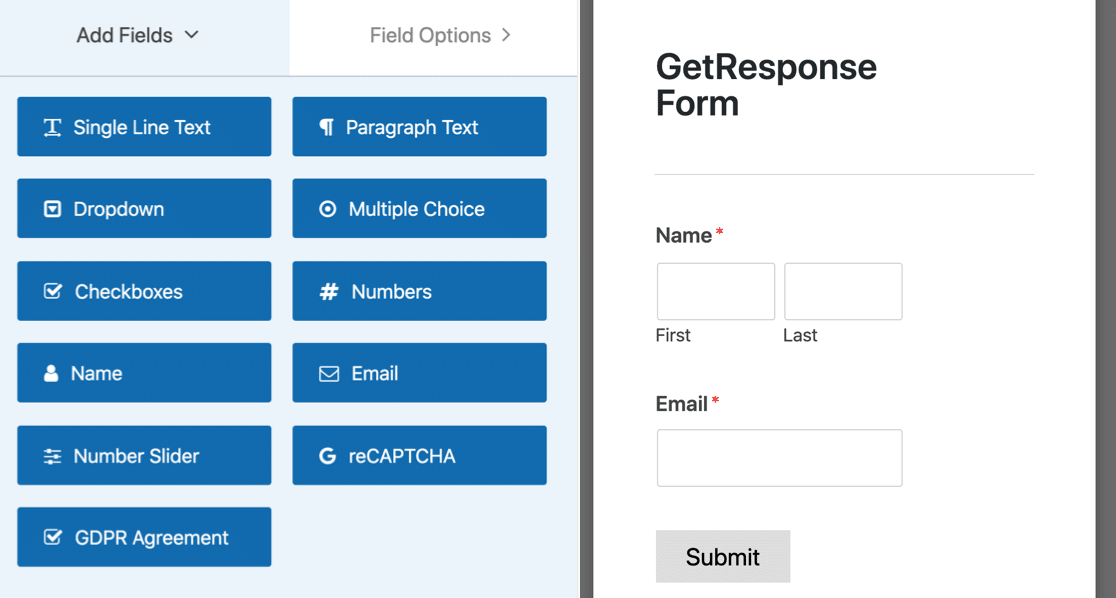
Task: Add a GDPR Agreement field
Action: 144,538
